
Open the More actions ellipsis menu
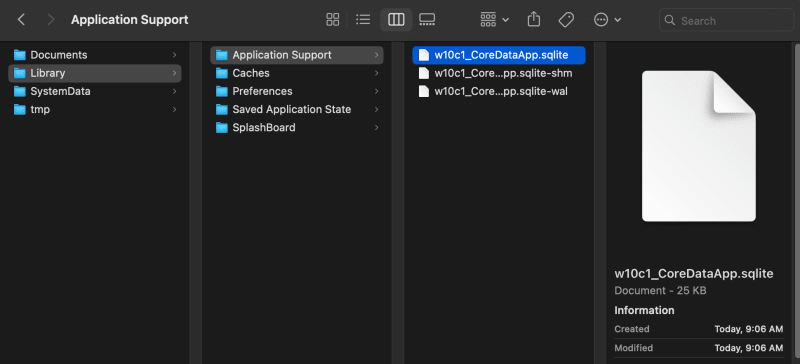point(607,20)
